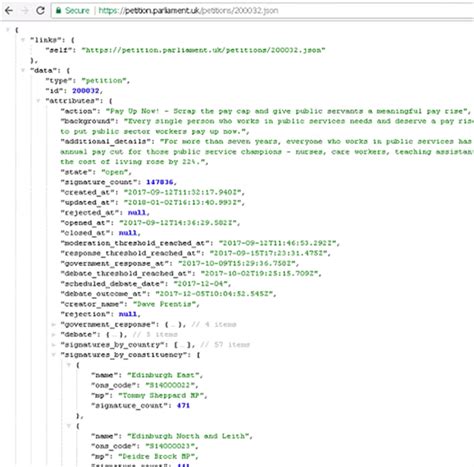Viewport: 474px width, 467px height.
Task: Expand the "government_response" node
Action: 54,324
